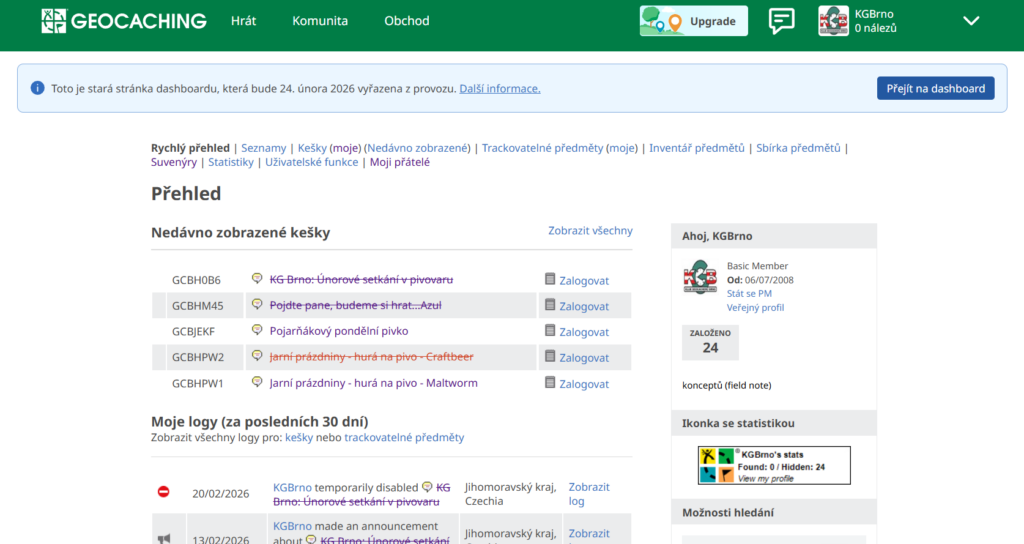Open the Trackovatelné předměty navigation link
The height and width of the screenshot is (544, 1024).
(543, 148)
